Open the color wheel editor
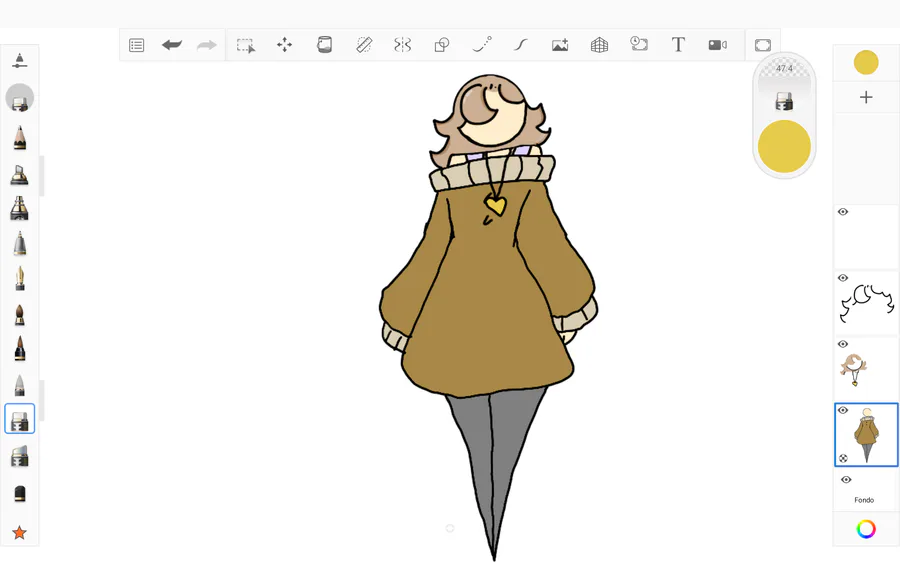The height and width of the screenshot is (563, 900). tap(866, 529)
